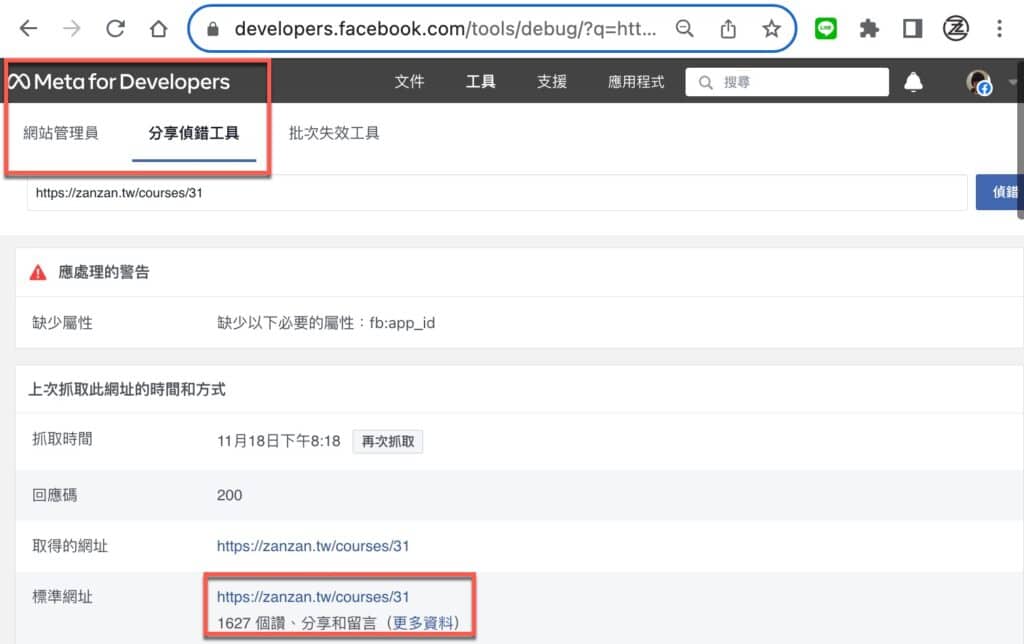Open the green LINE extension icon

click(x=826, y=29)
